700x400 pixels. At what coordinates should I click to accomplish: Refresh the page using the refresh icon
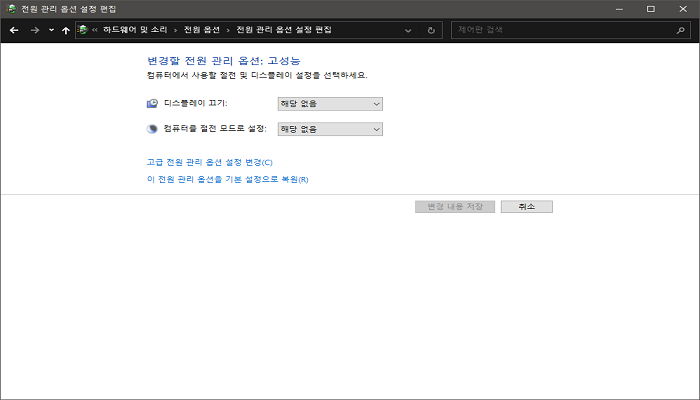coord(431,31)
